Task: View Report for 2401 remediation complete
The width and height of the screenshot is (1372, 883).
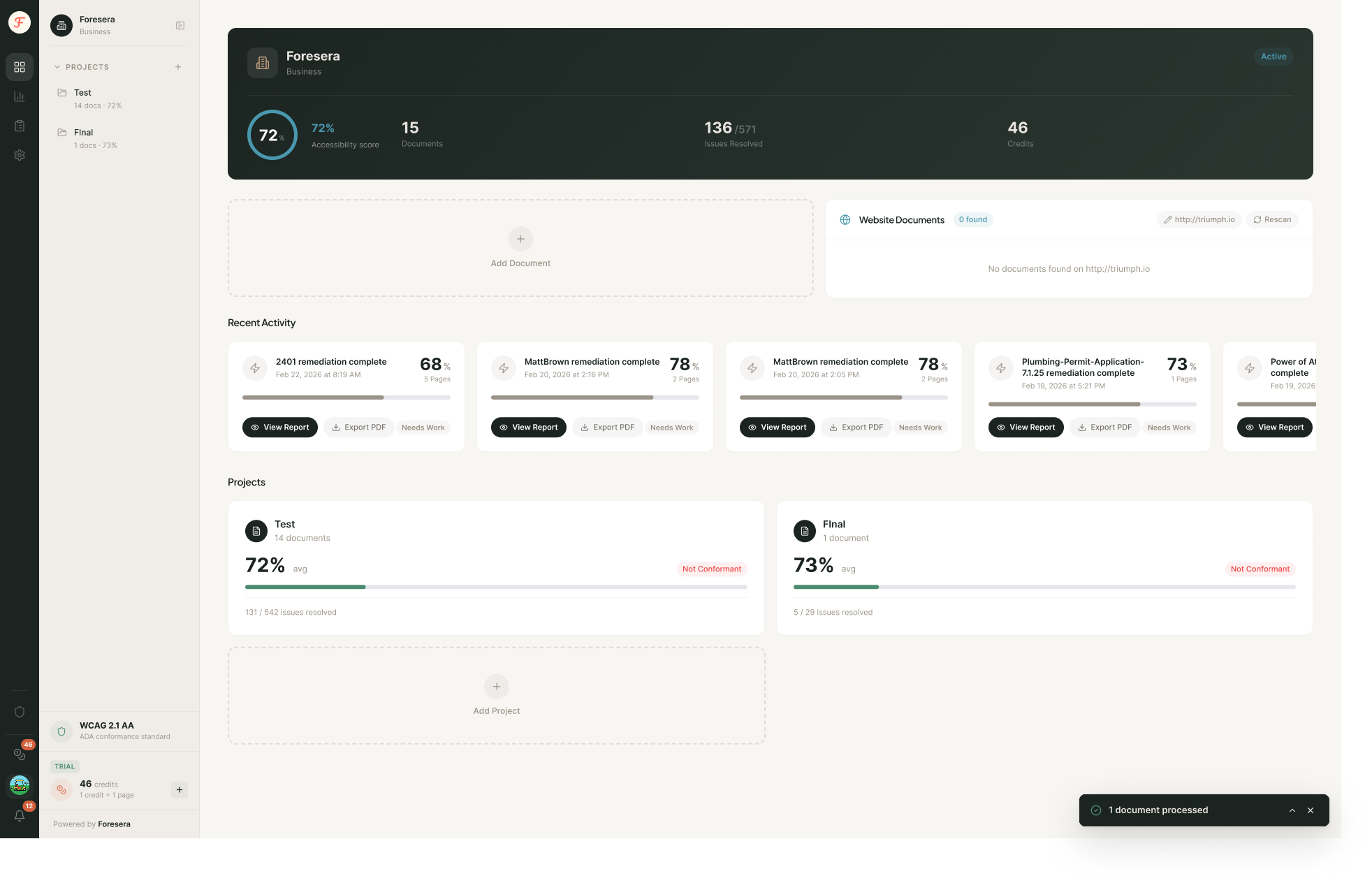Action: coord(279,427)
